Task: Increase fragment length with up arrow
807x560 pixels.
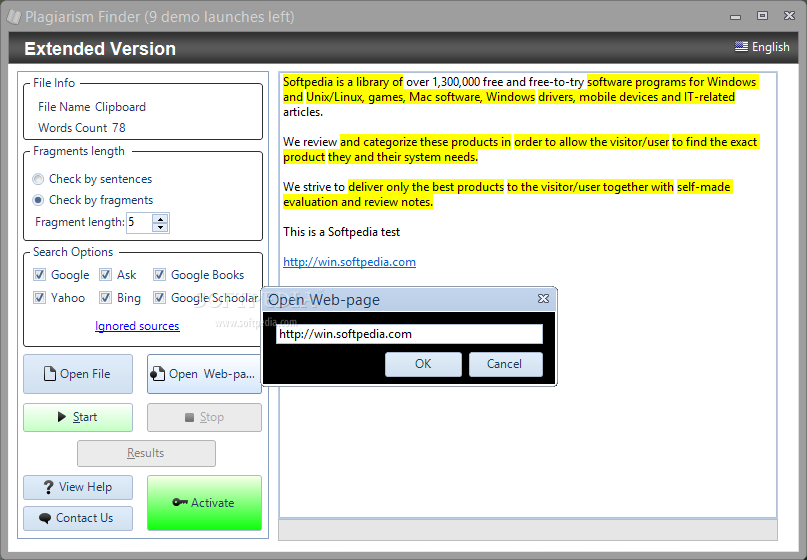Action: click(x=161, y=218)
